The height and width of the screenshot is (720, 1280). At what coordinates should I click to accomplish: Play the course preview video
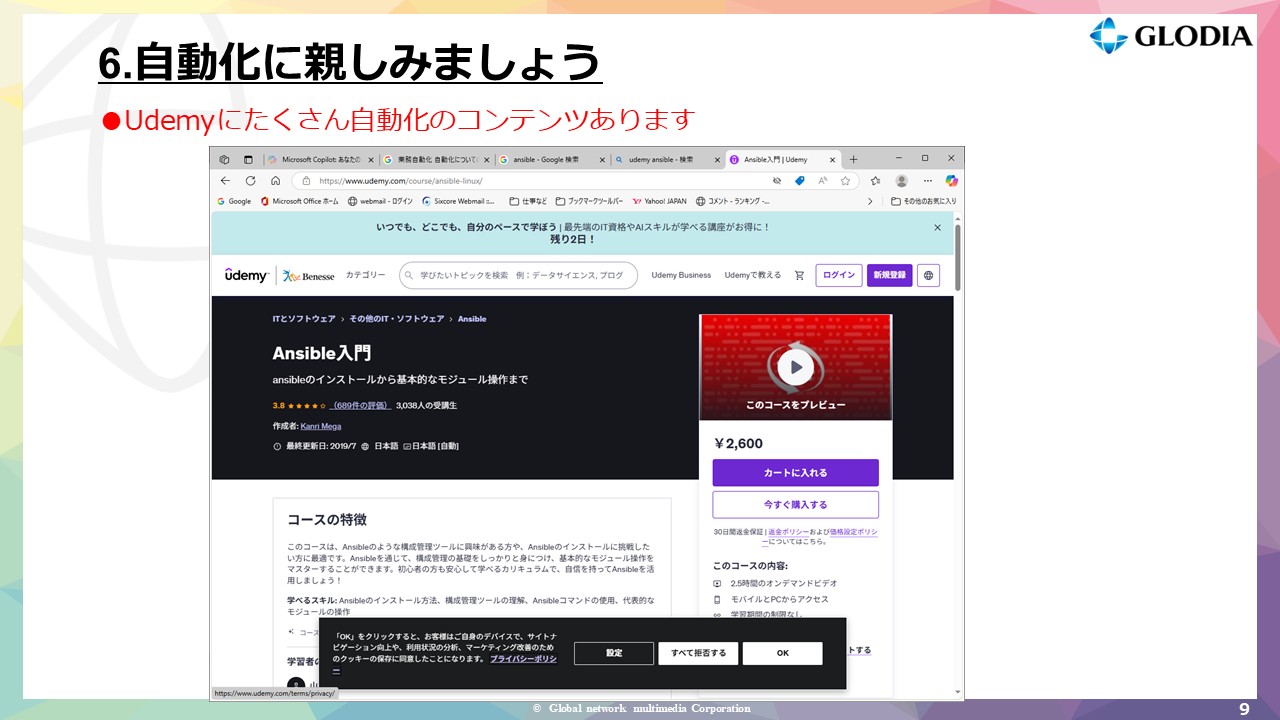coord(796,367)
